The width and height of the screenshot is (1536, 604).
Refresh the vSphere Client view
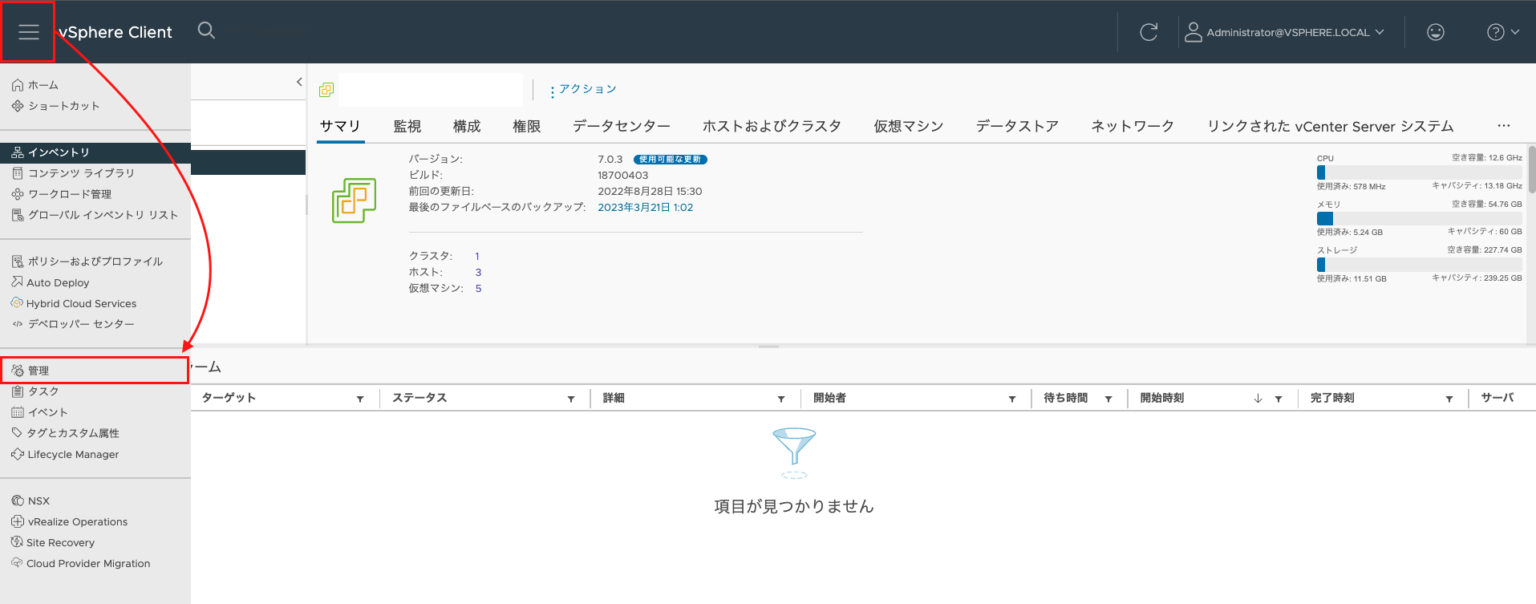[1148, 31]
